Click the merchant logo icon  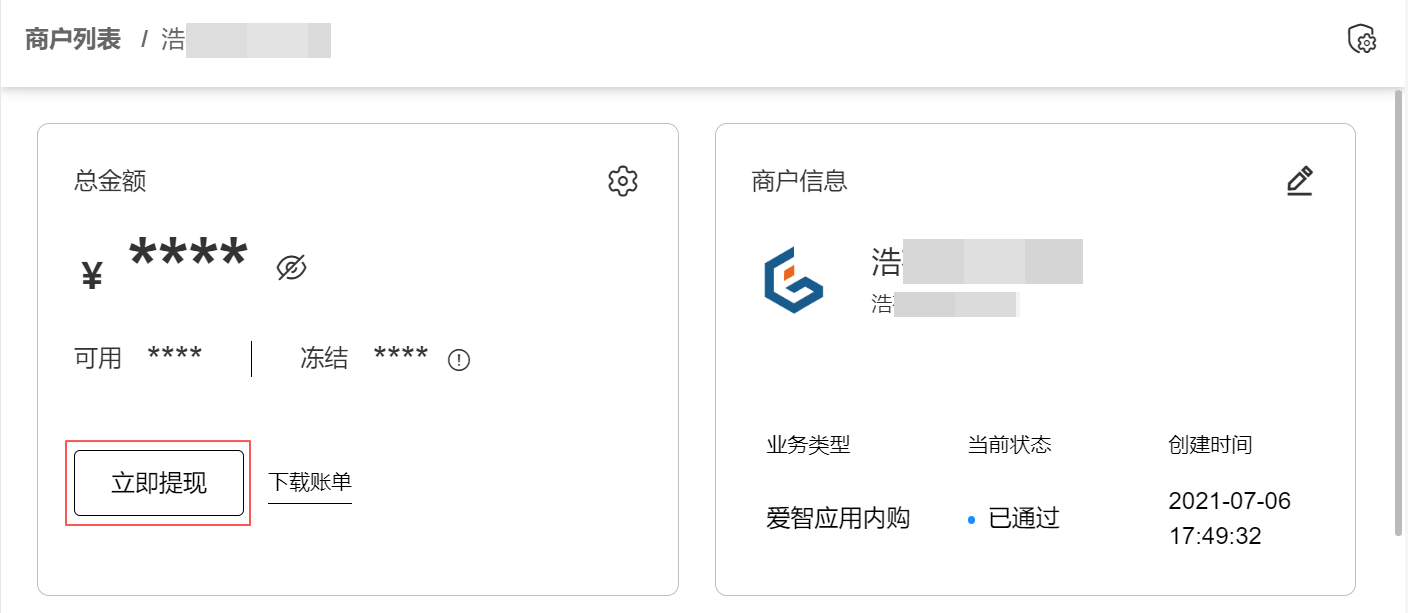(x=795, y=281)
